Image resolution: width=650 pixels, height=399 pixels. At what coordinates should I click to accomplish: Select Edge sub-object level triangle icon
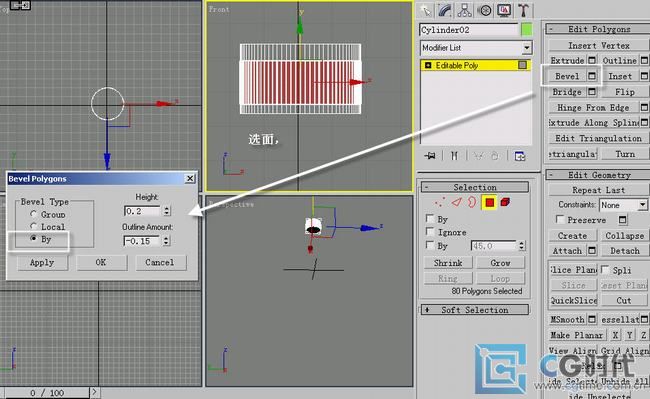(x=456, y=202)
